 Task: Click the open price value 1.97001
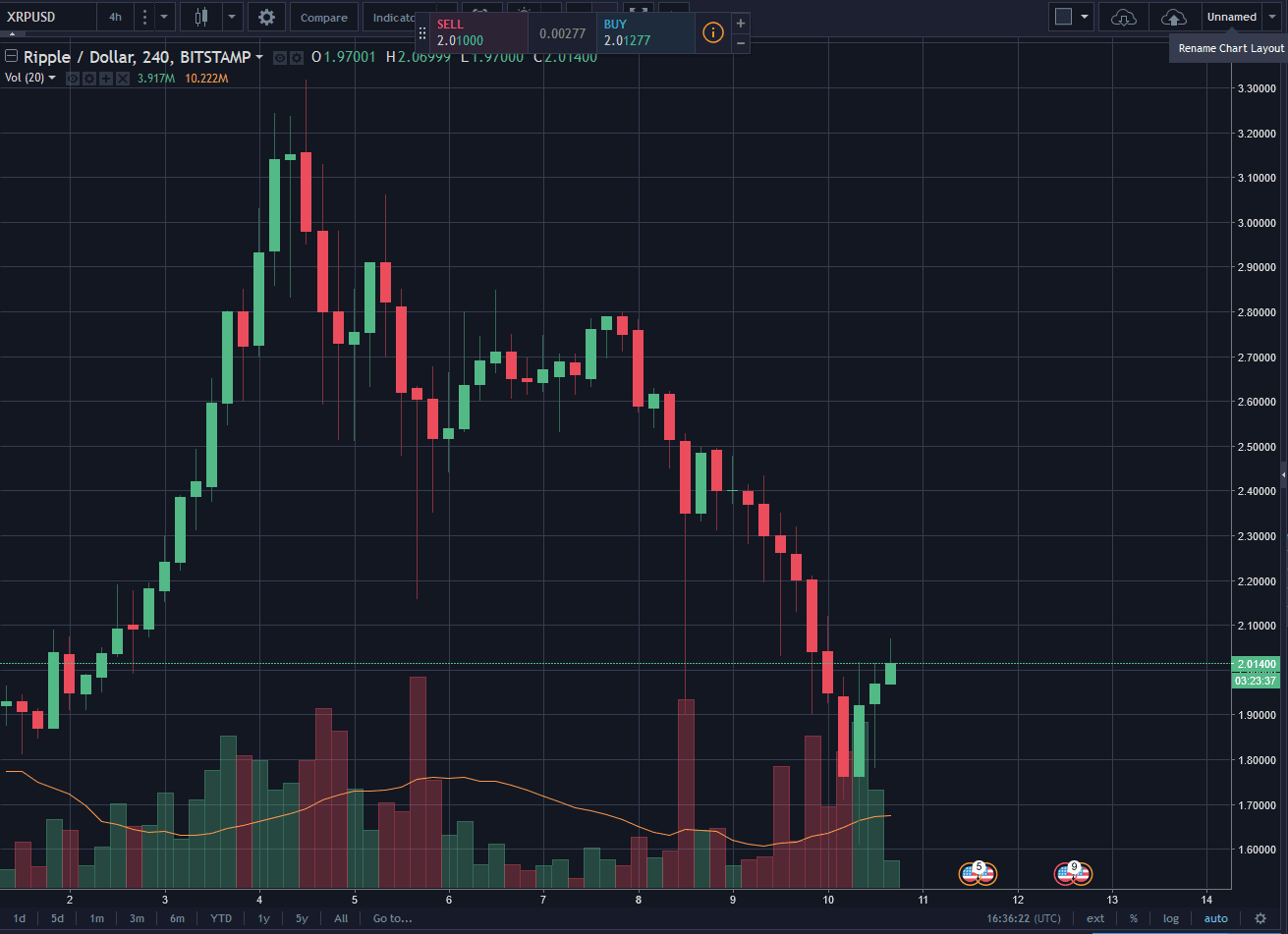tap(349, 57)
